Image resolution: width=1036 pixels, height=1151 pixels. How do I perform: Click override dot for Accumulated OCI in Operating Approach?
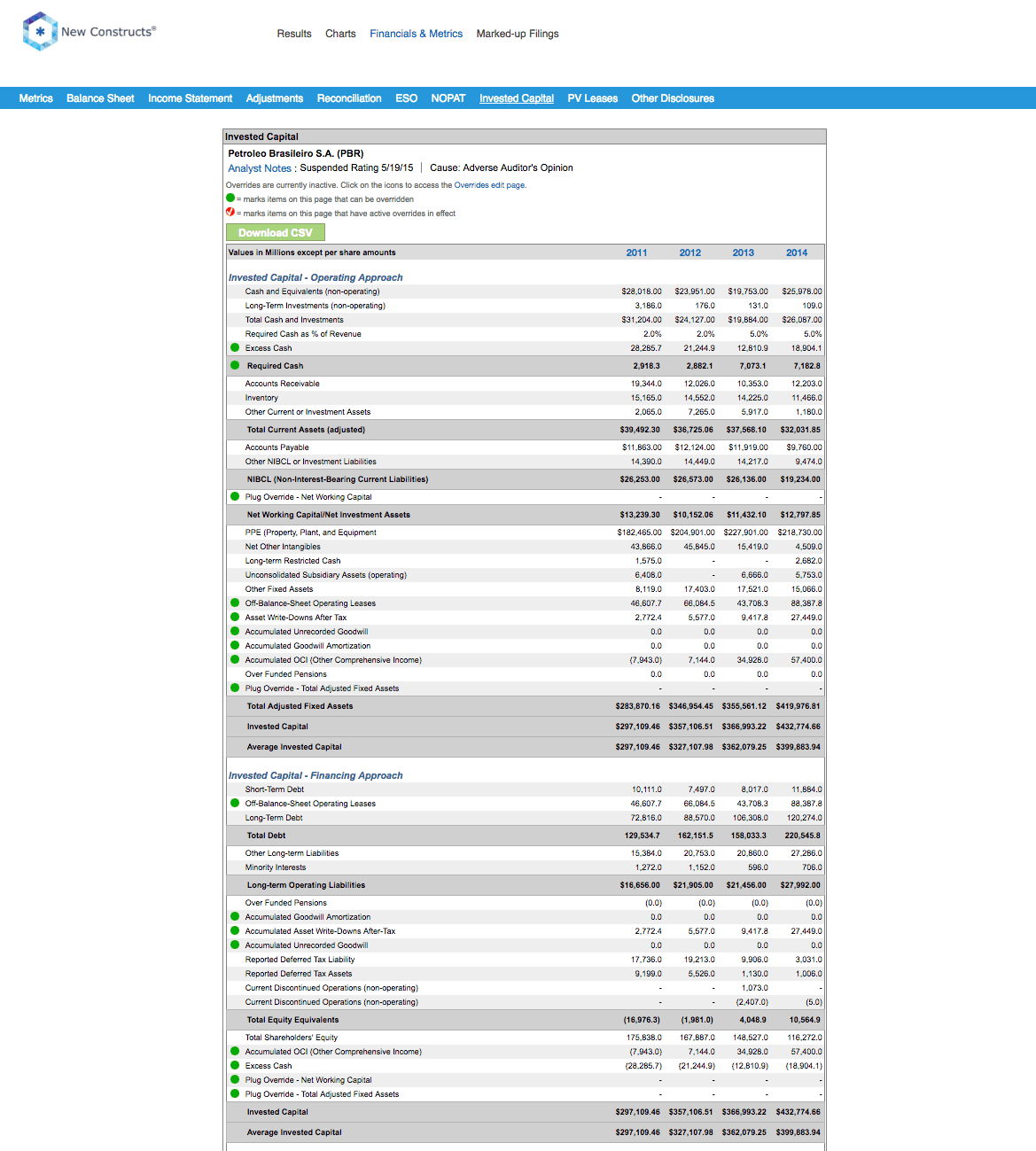pos(235,659)
